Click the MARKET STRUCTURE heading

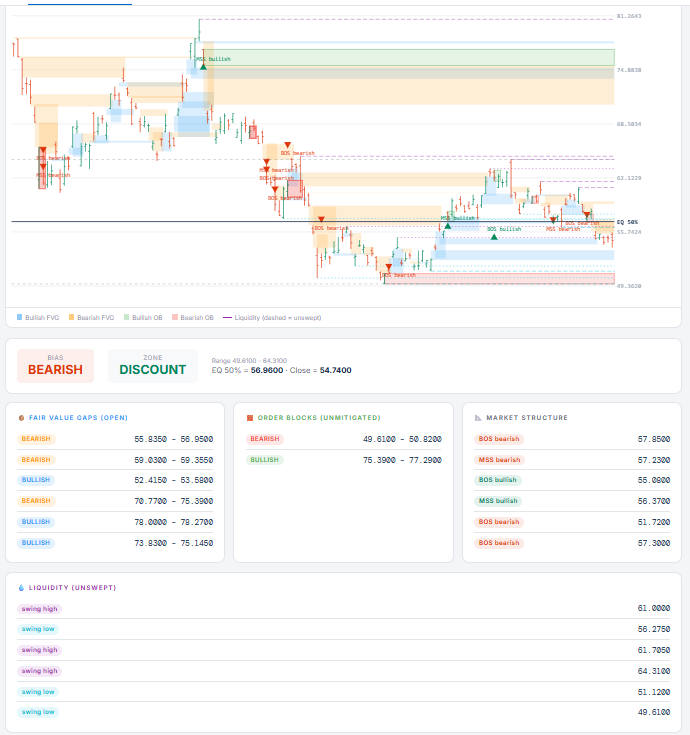tap(527, 418)
